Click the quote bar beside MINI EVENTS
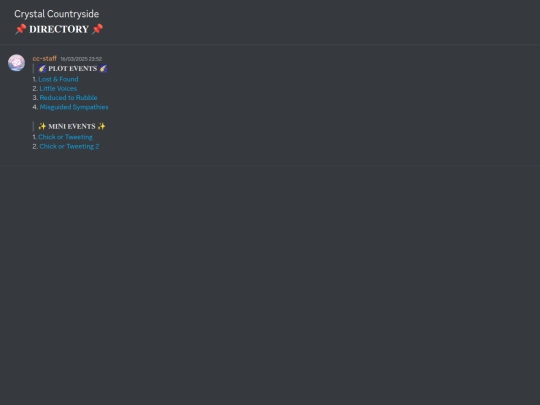Screen dimensions: 540x405 click(33, 126)
